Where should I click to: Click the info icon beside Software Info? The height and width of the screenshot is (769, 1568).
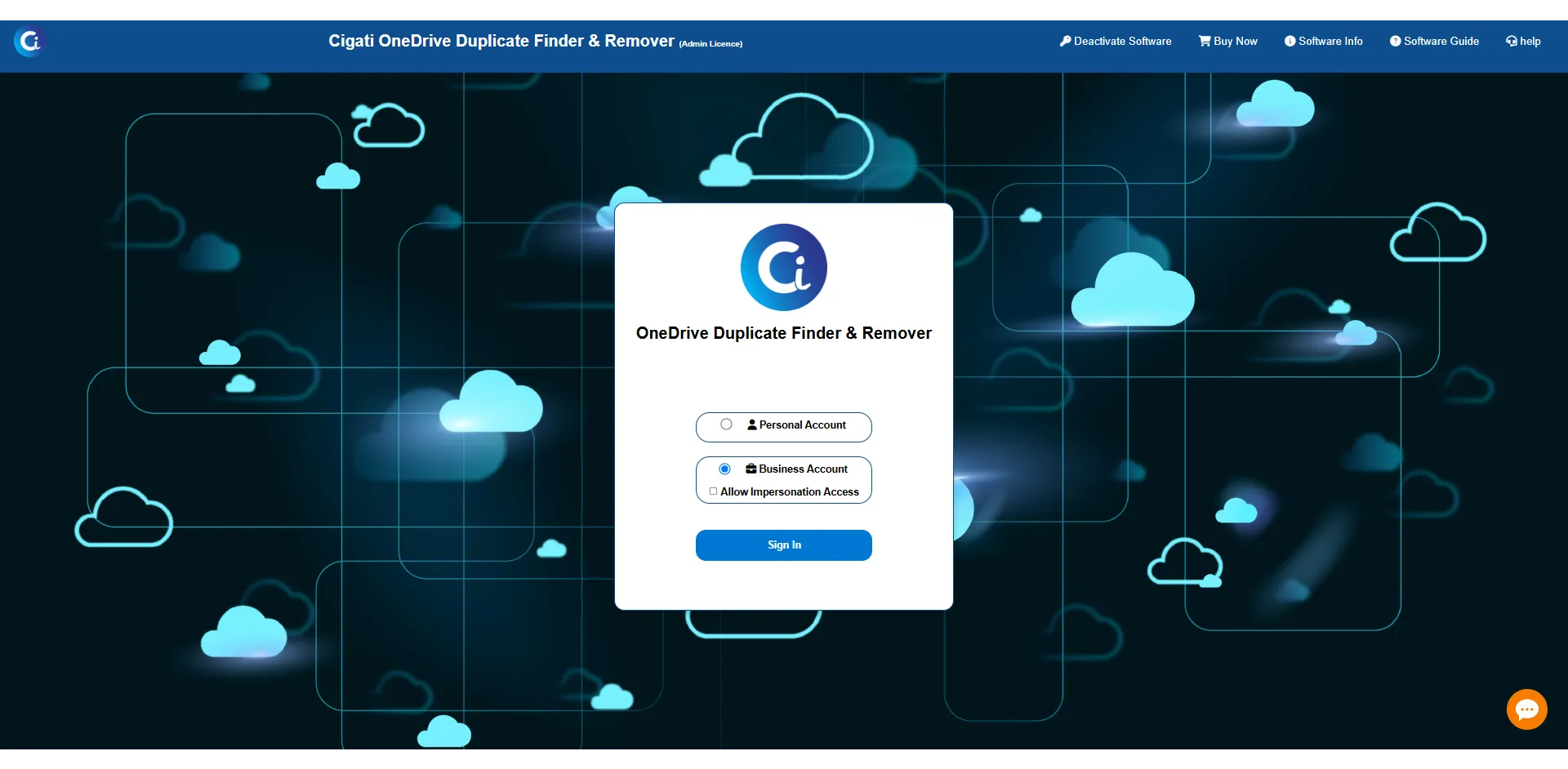(x=1290, y=41)
